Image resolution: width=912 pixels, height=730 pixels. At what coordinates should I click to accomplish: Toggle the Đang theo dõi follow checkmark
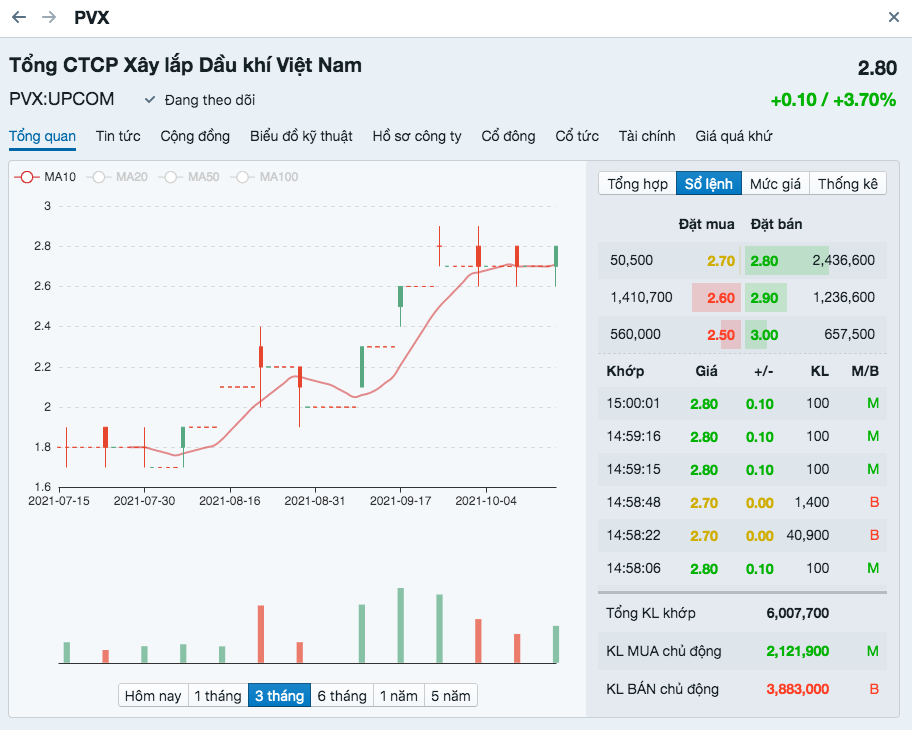[x=150, y=99]
